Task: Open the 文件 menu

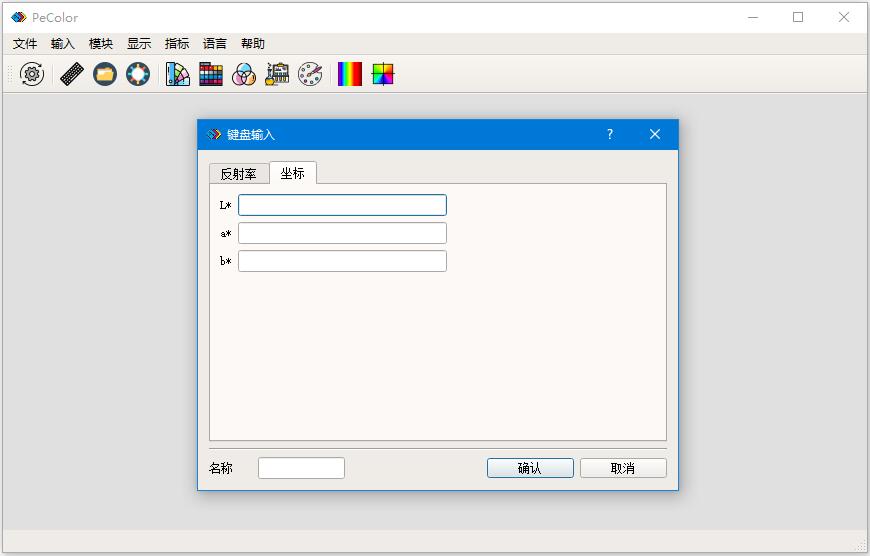Action: (x=25, y=43)
